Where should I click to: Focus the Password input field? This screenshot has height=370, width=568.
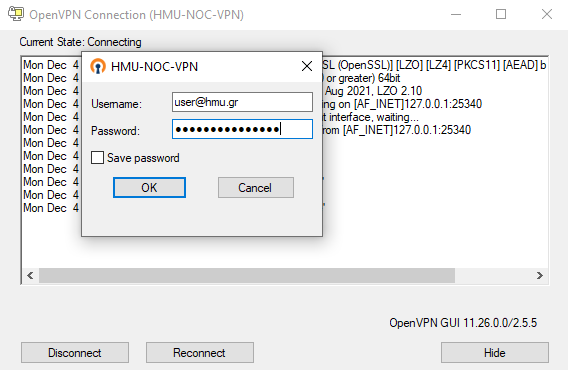pyautogui.click(x=242, y=129)
